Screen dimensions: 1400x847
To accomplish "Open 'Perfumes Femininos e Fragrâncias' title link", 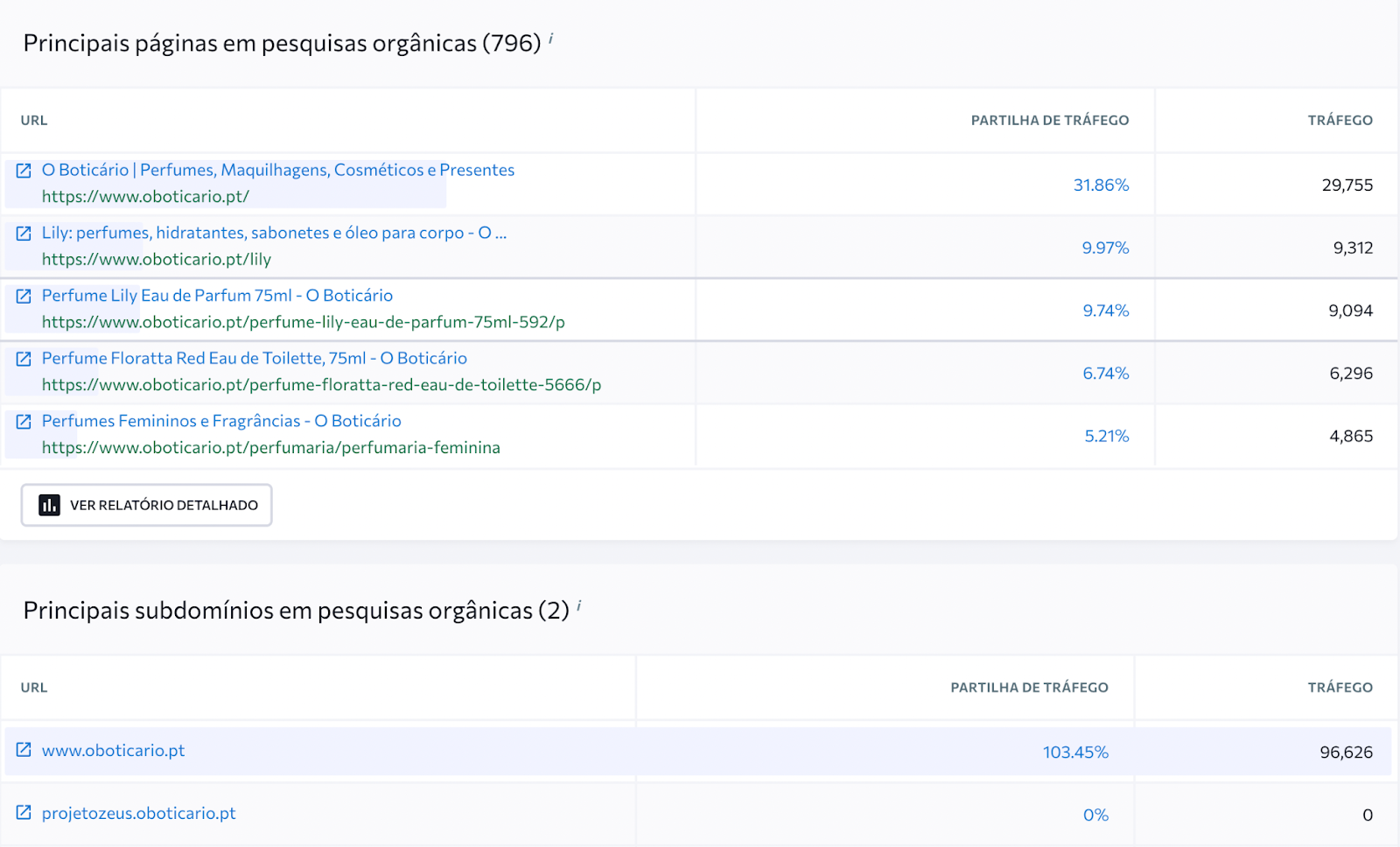I will 221,421.
